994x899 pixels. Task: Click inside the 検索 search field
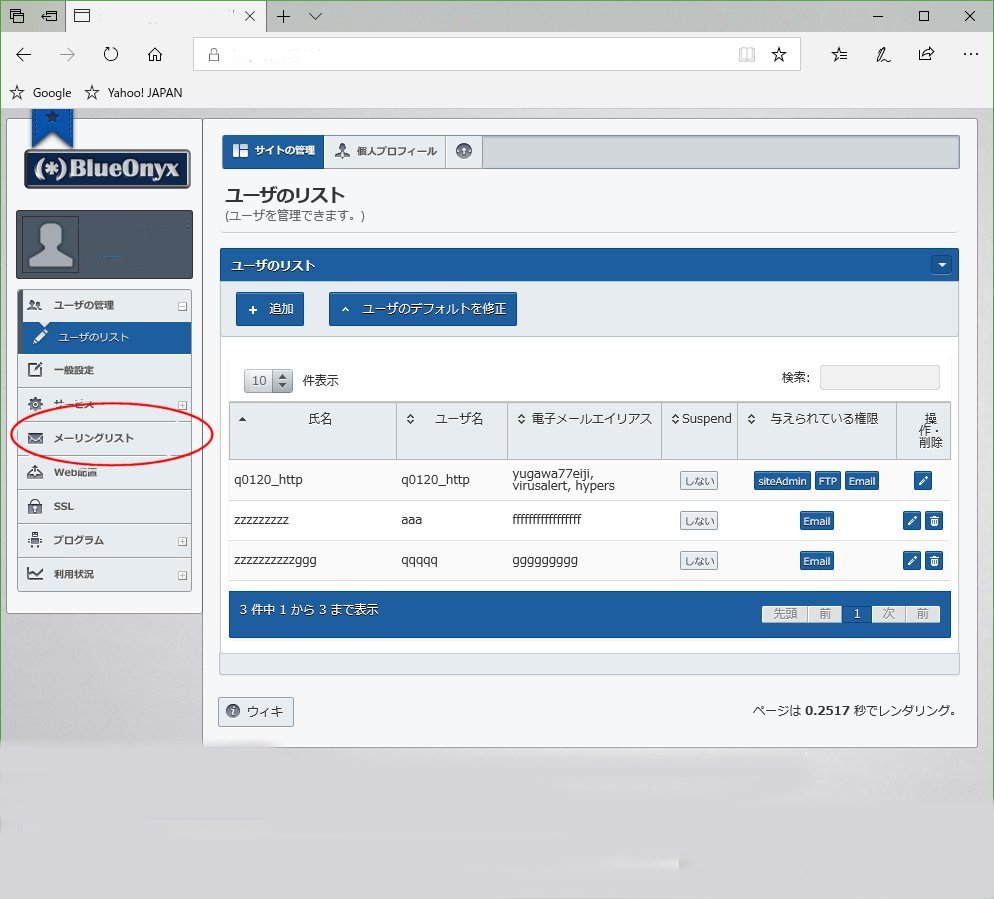point(878,377)
